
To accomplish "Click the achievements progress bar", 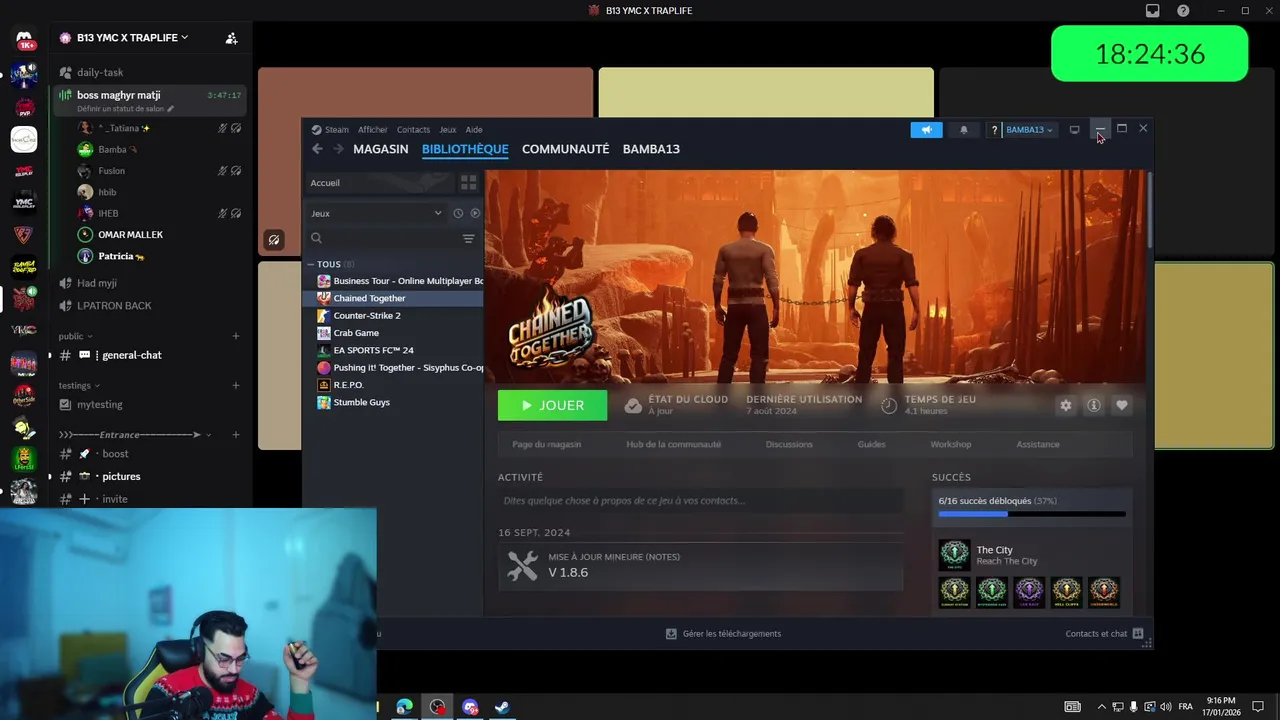I will 1032,514.
